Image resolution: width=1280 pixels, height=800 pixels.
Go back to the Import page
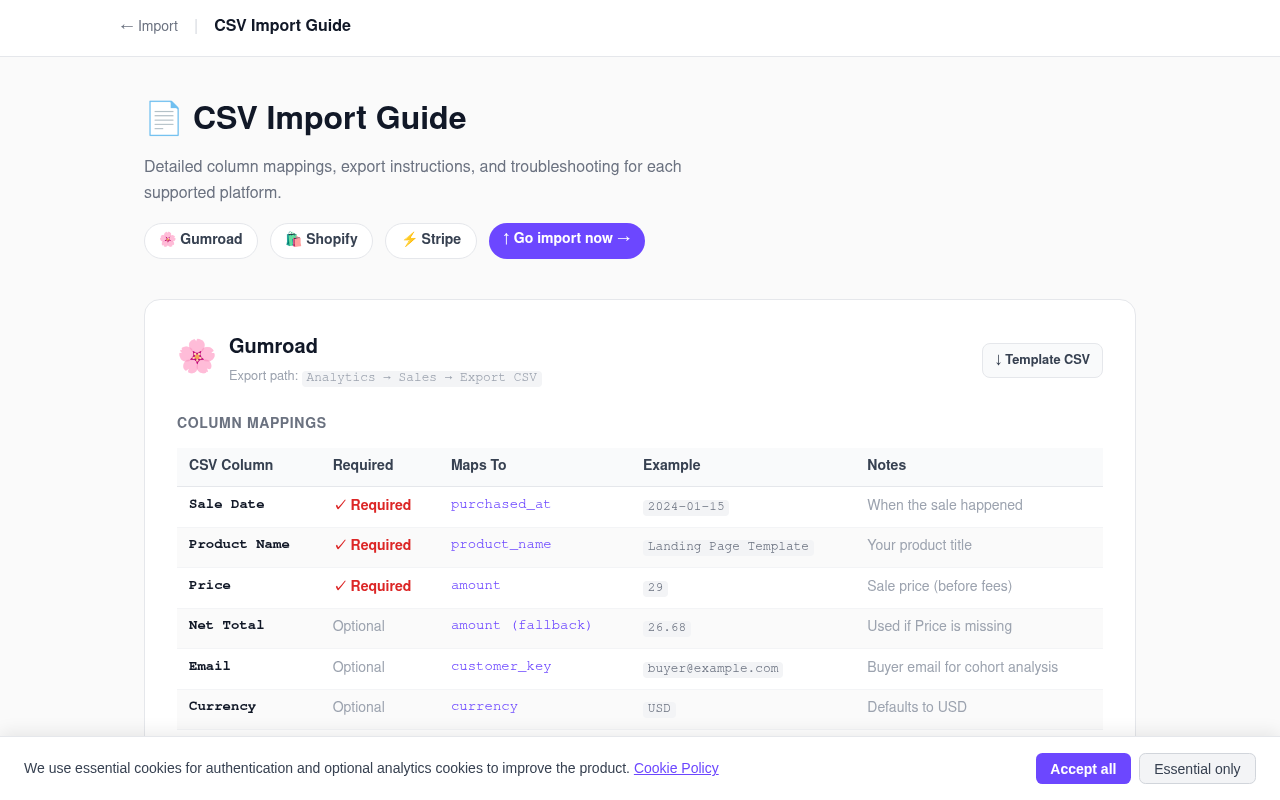pos(148,26)
